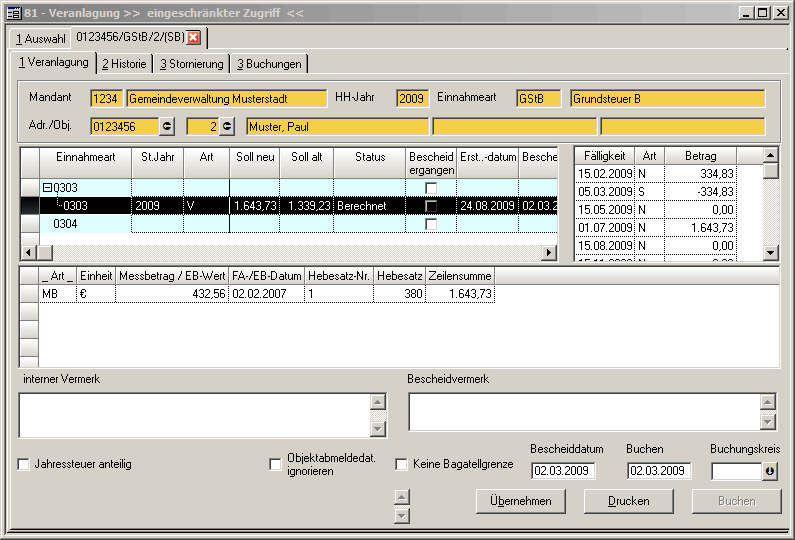Switch to the 2 Historie tab

pos(124,64)
